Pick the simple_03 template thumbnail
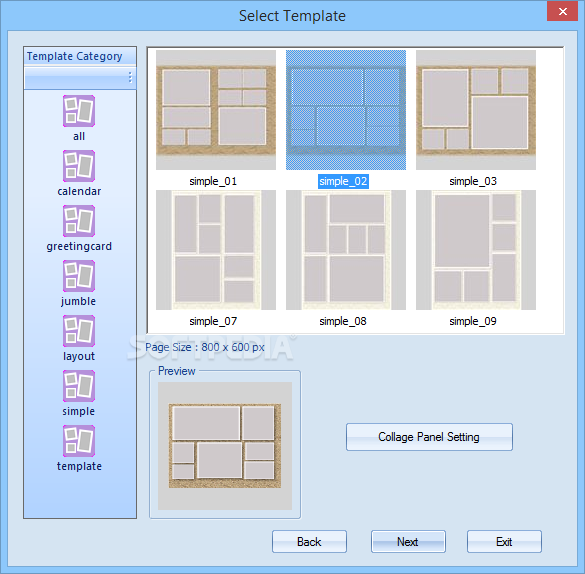585x574 pixels. [476, 110]
